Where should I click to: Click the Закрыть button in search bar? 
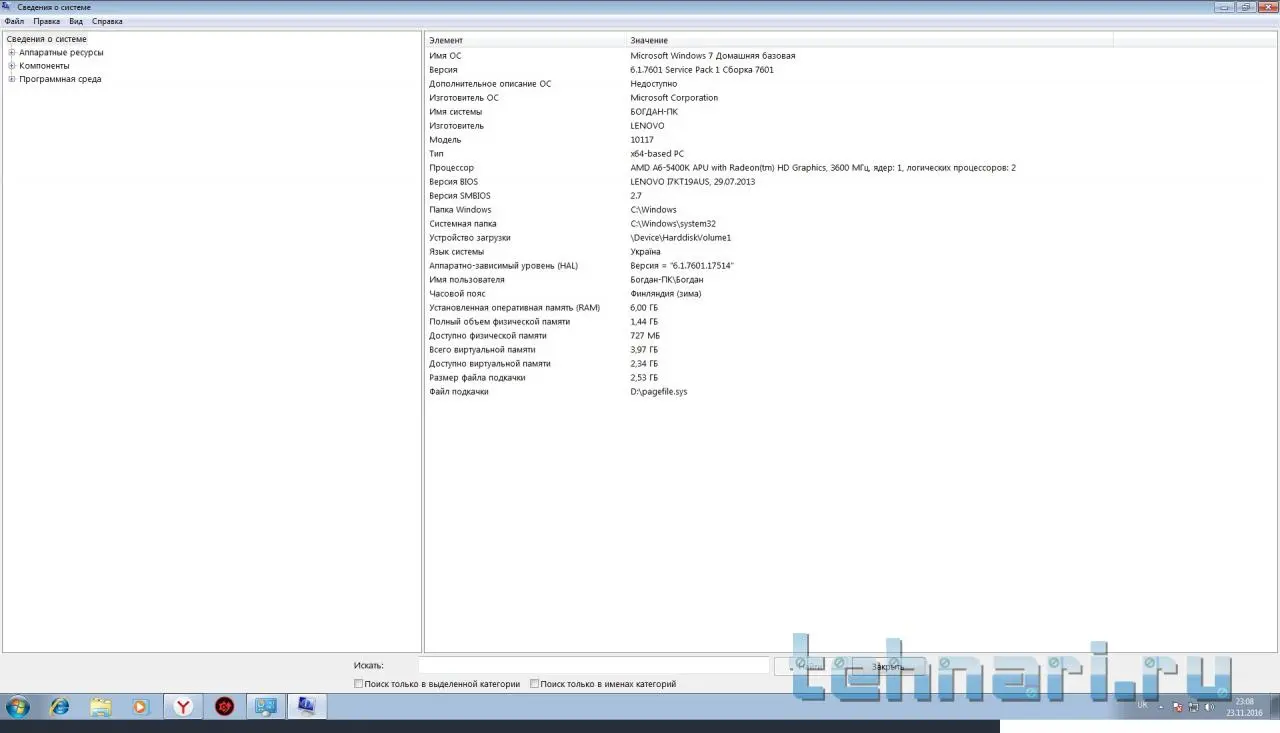(888, 666)
